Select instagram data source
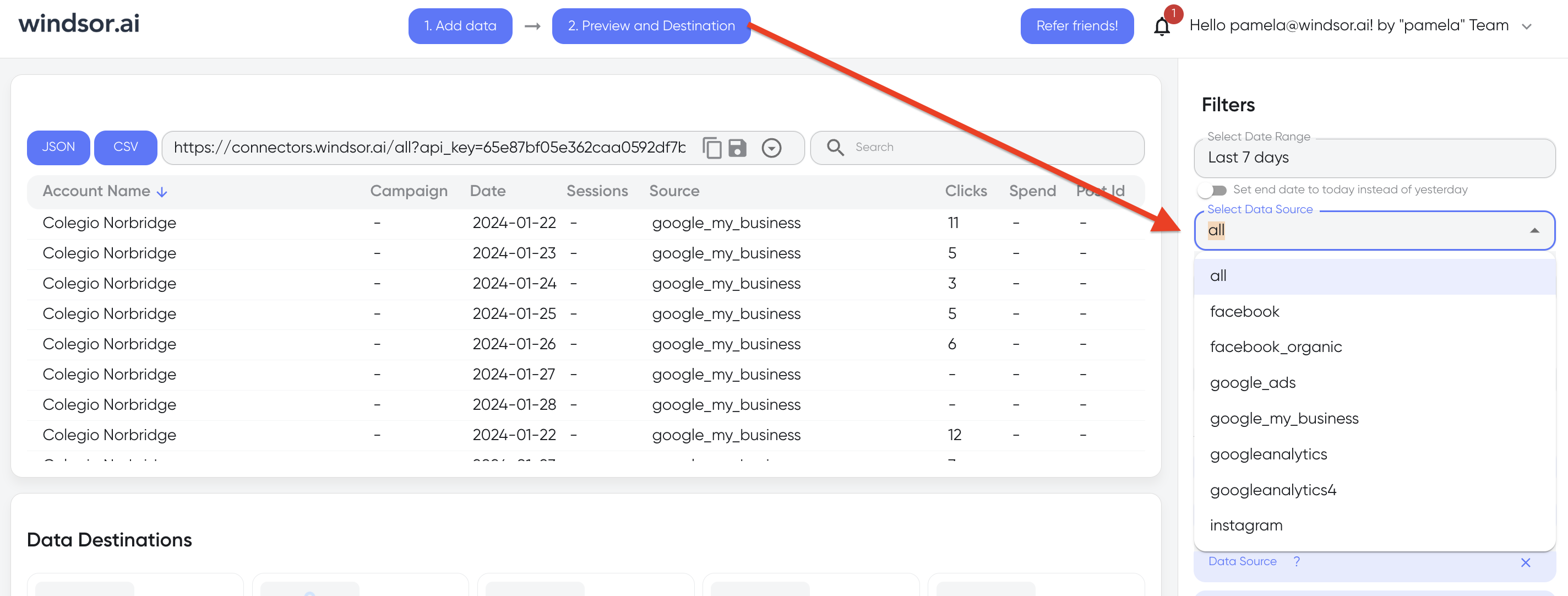This screenshot has width=1568, height=596. 1374,526
